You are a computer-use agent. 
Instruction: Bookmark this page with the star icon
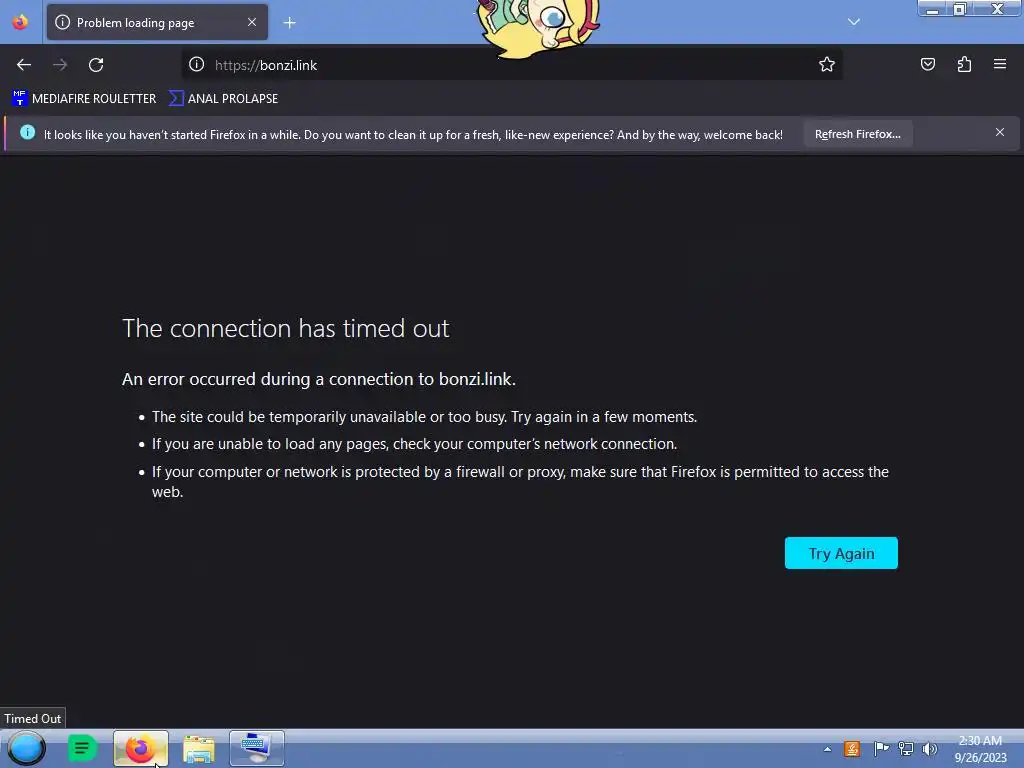[827, 64]
